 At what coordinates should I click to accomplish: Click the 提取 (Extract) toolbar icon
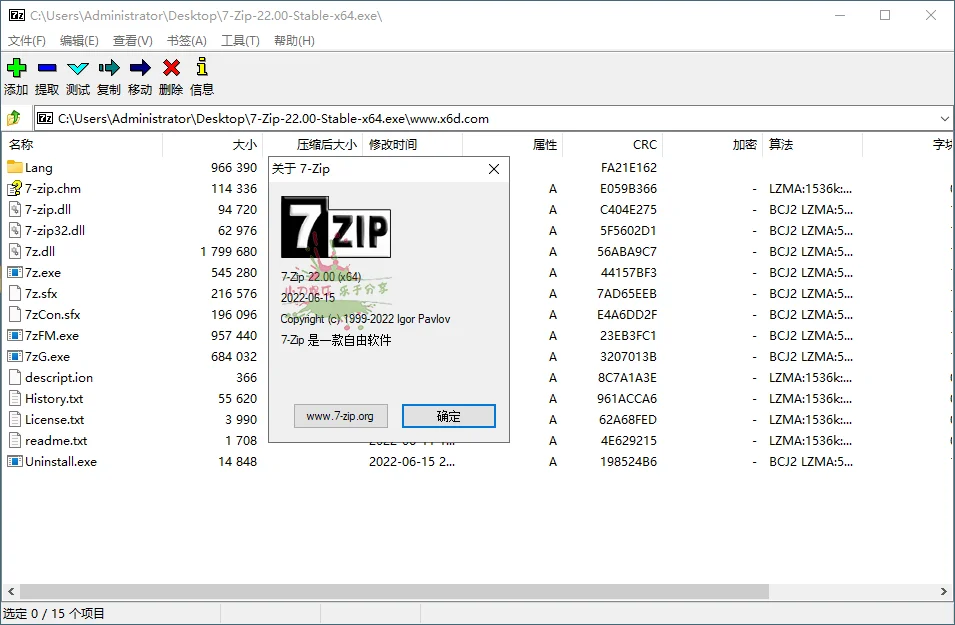[46, 68]
